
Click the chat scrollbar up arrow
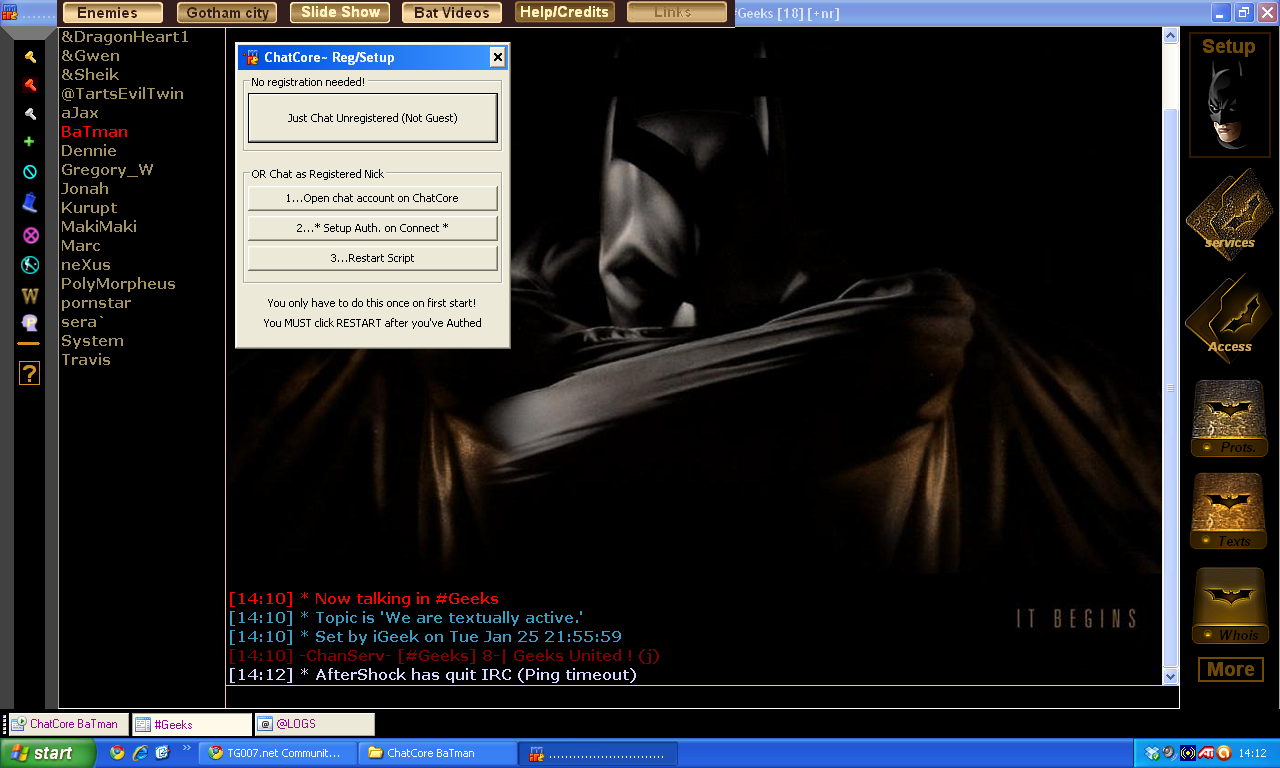(1171, 36)
